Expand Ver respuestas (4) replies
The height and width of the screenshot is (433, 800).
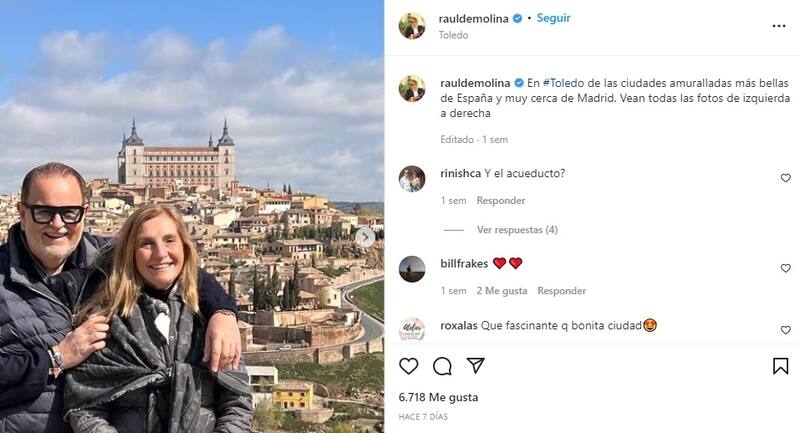click(x=517, y=230)
